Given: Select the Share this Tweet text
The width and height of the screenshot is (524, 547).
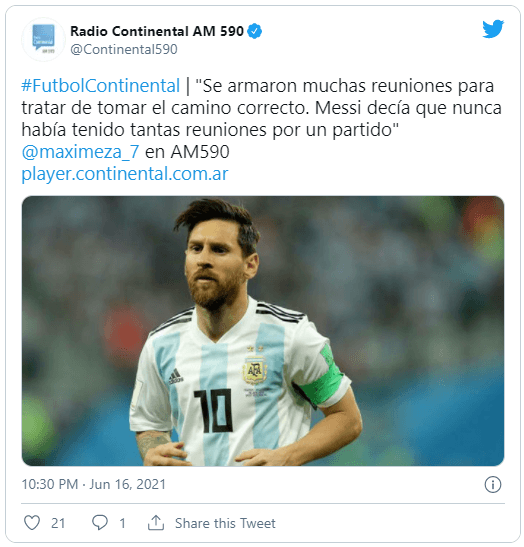Looking at the screenshot, I should point(225,523).
